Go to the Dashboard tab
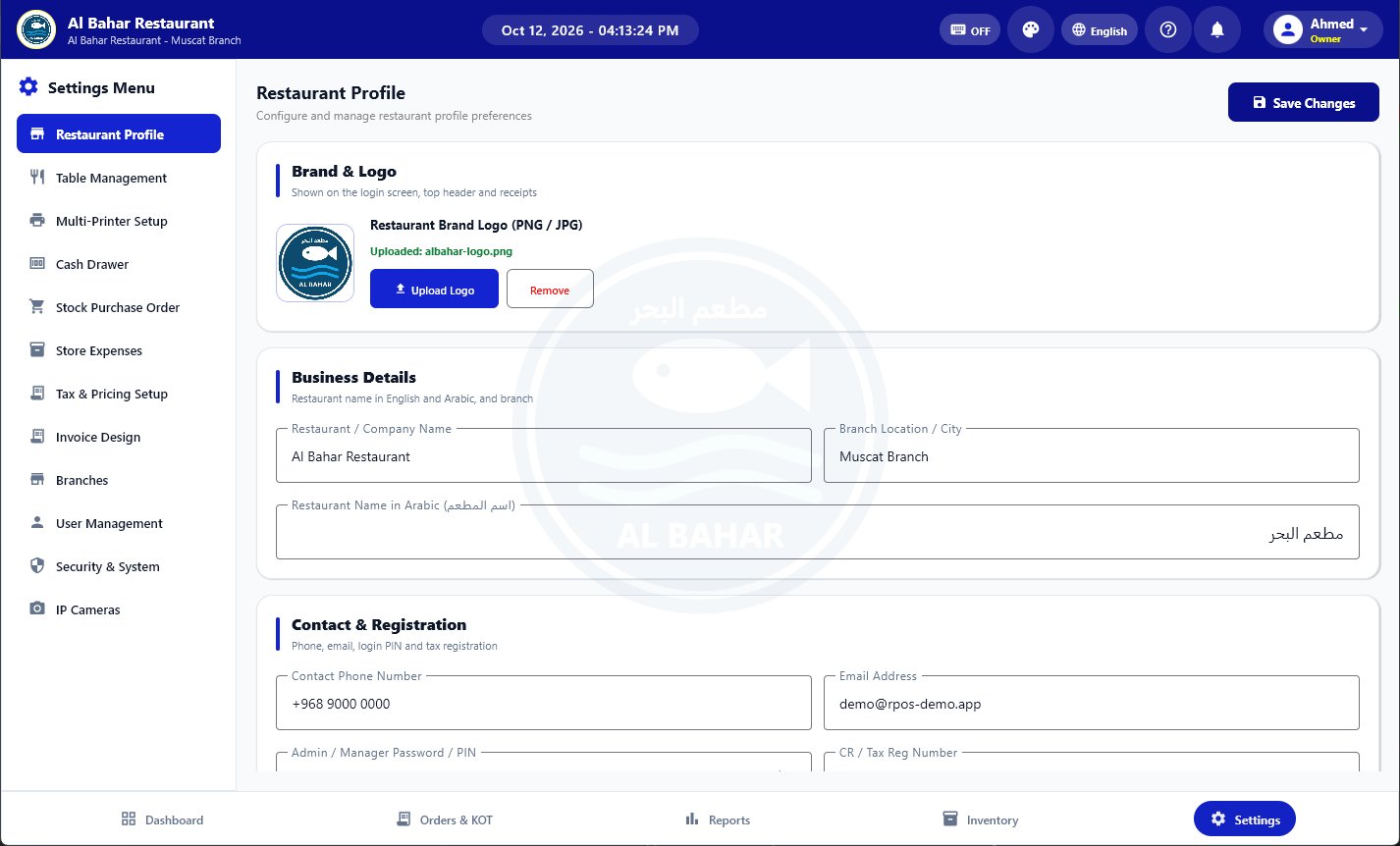 tap(162, 820)
